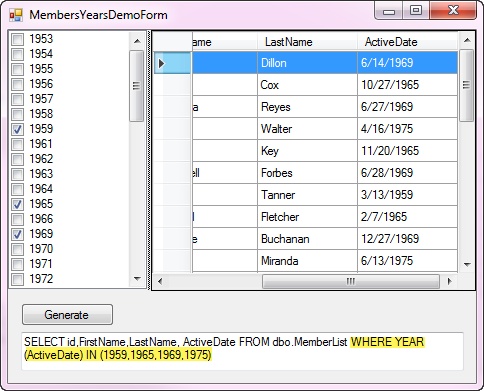The width and height of the screenshot is (484, 391).
Task: Check the 1954 year checkbox
Action: 18,54
